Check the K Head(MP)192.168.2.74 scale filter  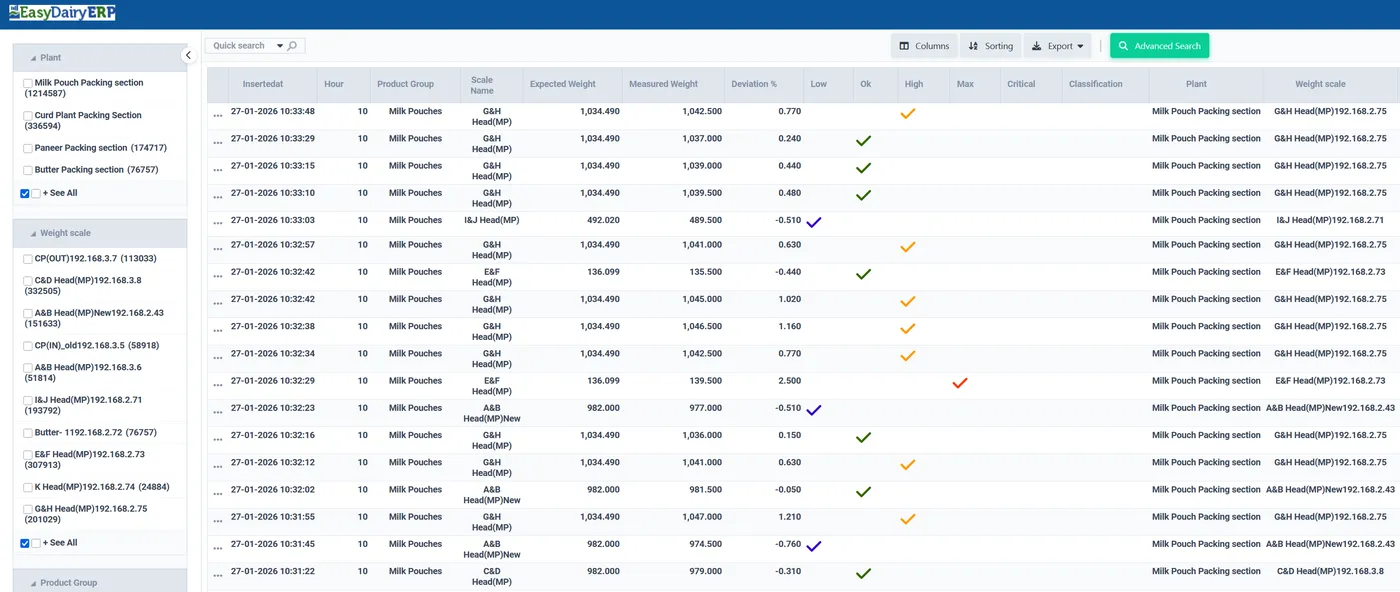click(x=28, y=487)
